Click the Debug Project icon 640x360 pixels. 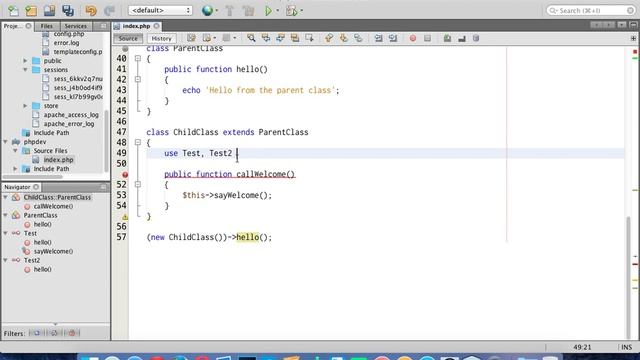pyautogui.click(x=291, y=10)
